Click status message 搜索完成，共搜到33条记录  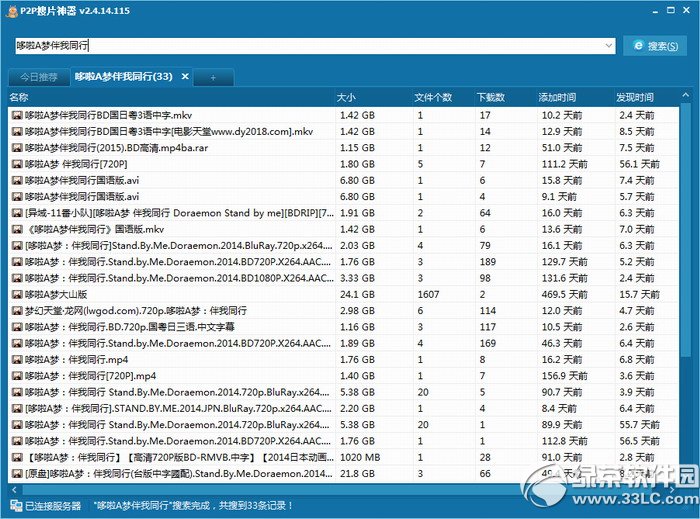pyautogui.click(x=193, y=506)
